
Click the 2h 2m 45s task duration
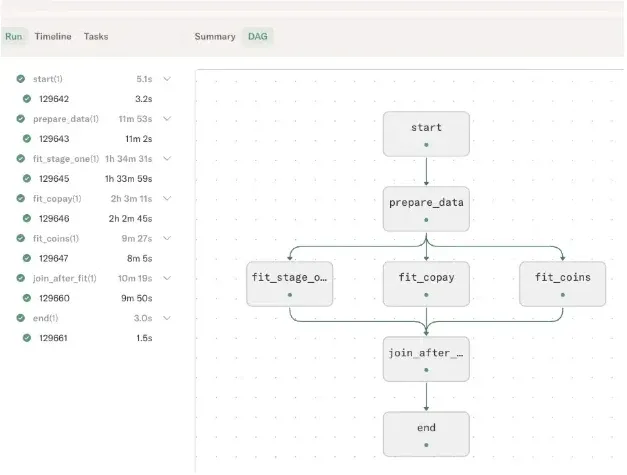tap(130, 218)
